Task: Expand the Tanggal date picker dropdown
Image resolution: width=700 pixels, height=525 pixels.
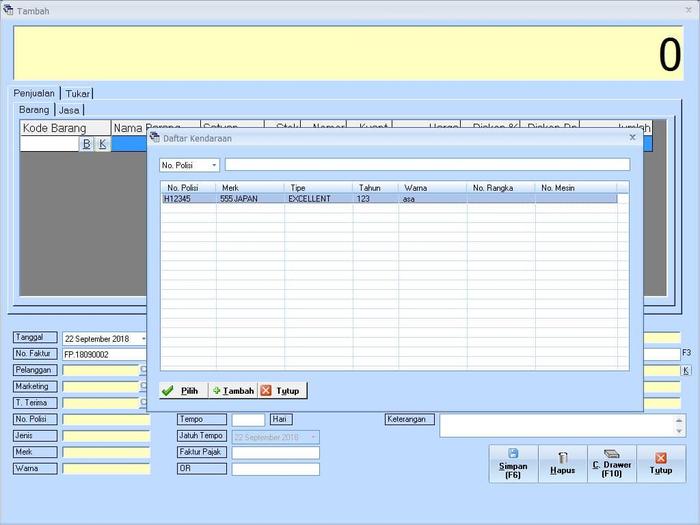Action: pyautogui.click(x=143, y=339)
